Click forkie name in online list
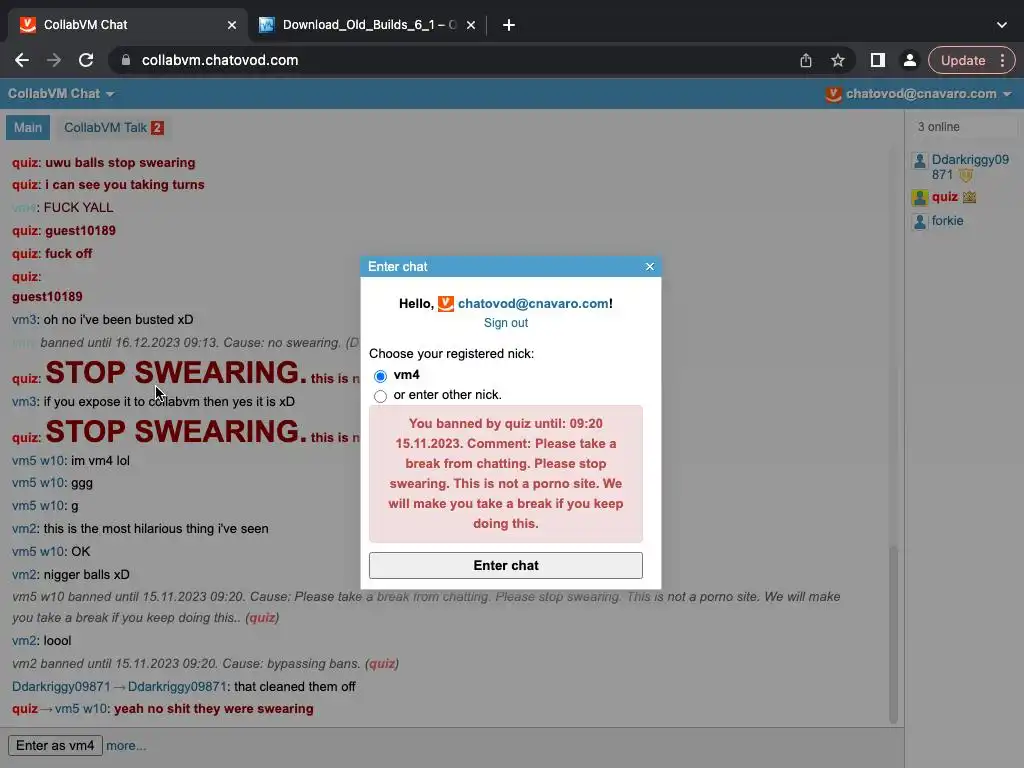The height and width of the screenshot is (768, 1024). point(948,221)
